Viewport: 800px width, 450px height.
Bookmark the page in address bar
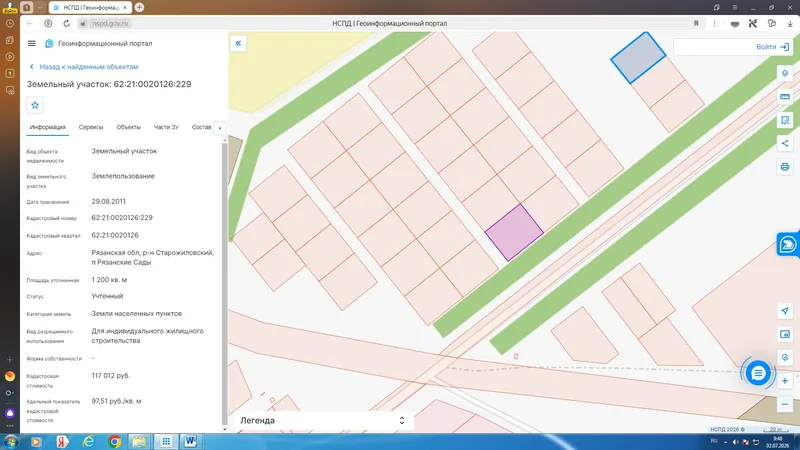coord(696,23)
